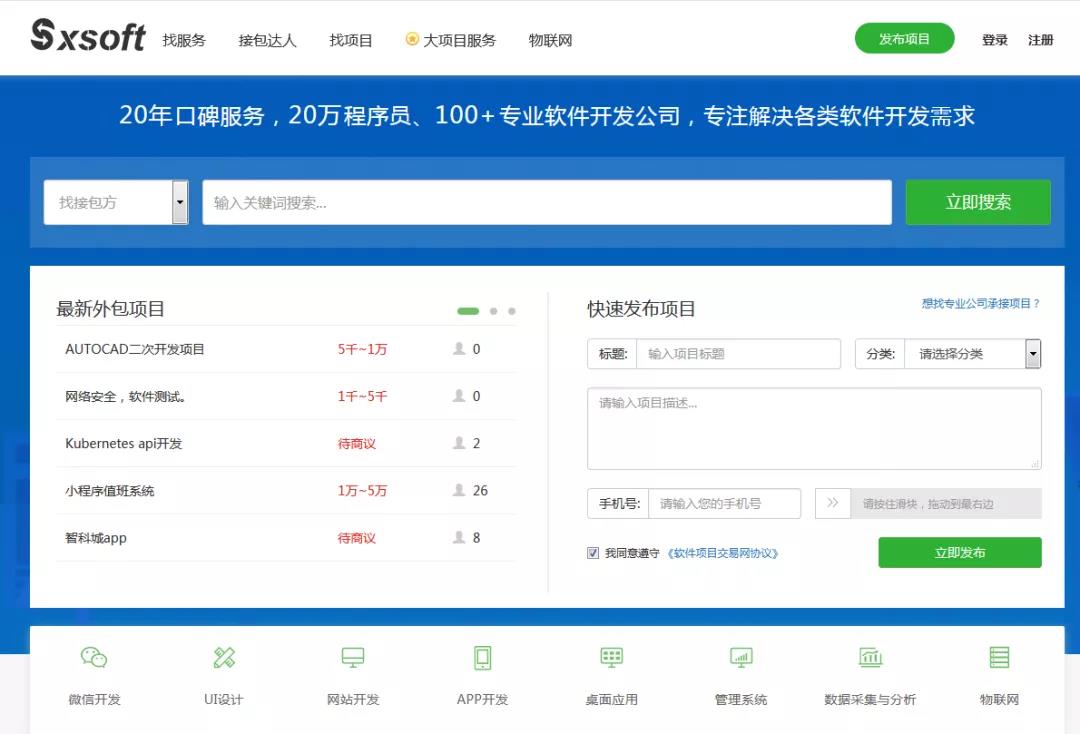Select the APP开发 phone icon
1080x734 pixels.
pos(481,658)
